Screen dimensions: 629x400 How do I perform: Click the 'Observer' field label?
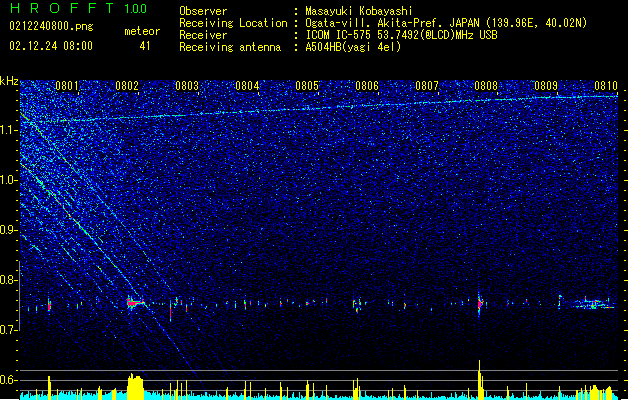tap(203, 11)
